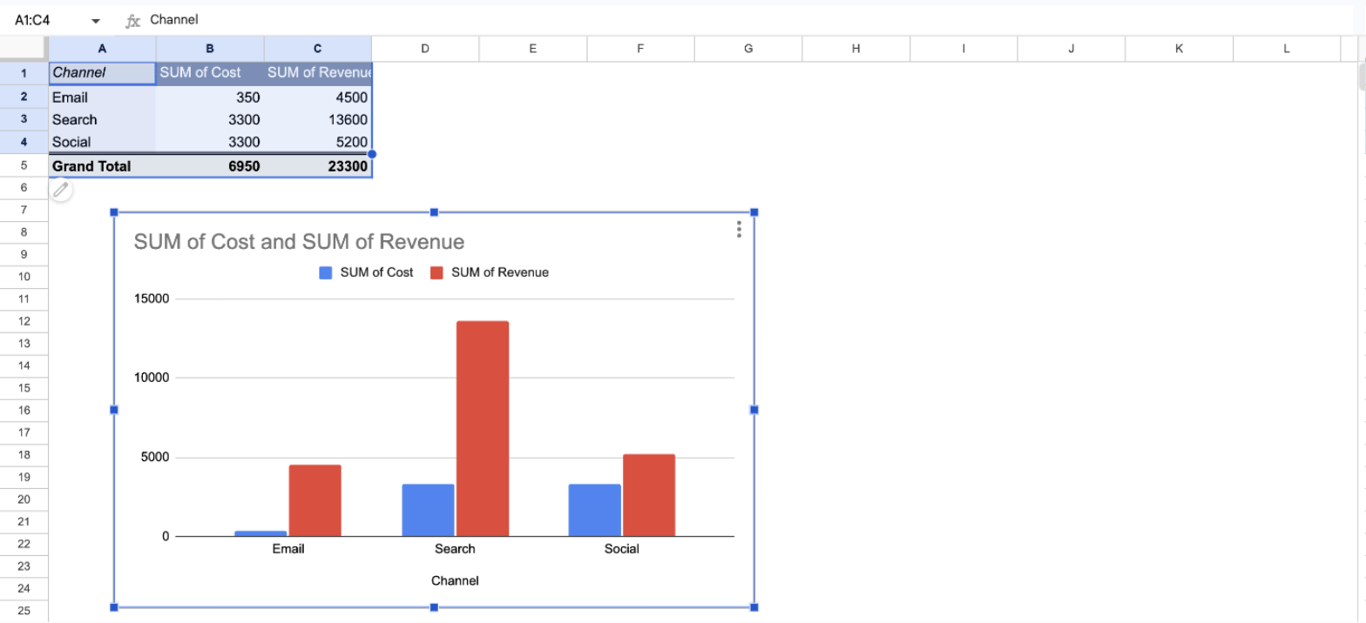Click the select-all corner box
This screenshot has width=1366, height=623.
pyautogui.click(x=23, y=48)
